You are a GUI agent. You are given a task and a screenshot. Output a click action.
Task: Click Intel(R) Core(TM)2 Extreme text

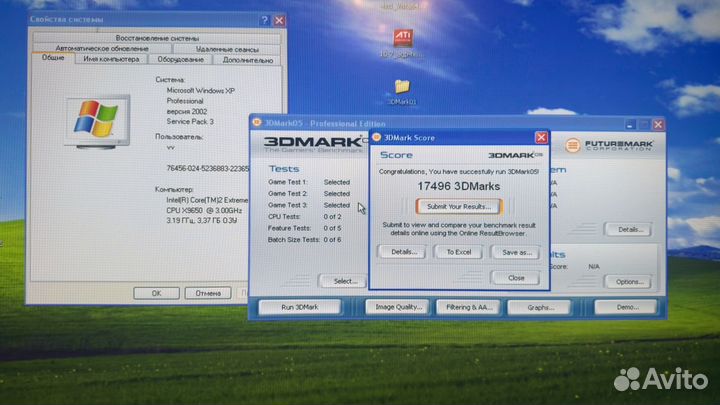point(207,200)
